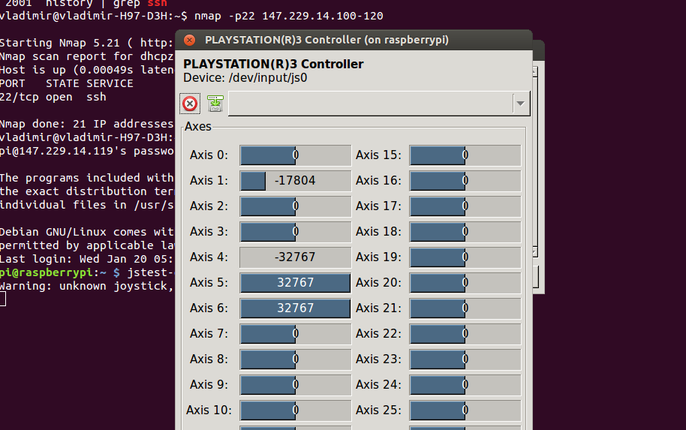Click the Axis 7 progress bar

(x=295, y=333)
